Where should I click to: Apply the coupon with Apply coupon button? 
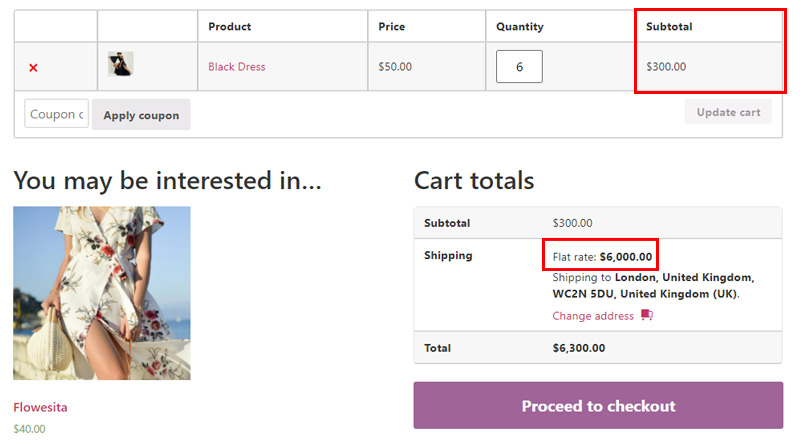(141, 115)
